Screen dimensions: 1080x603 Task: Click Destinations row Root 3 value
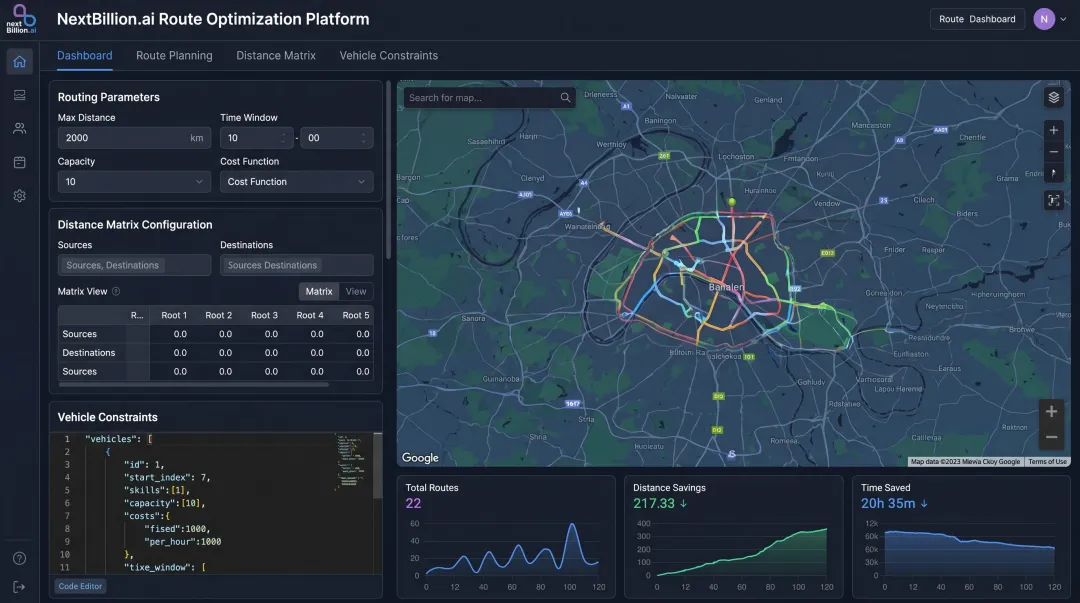[x=271, y=353]
